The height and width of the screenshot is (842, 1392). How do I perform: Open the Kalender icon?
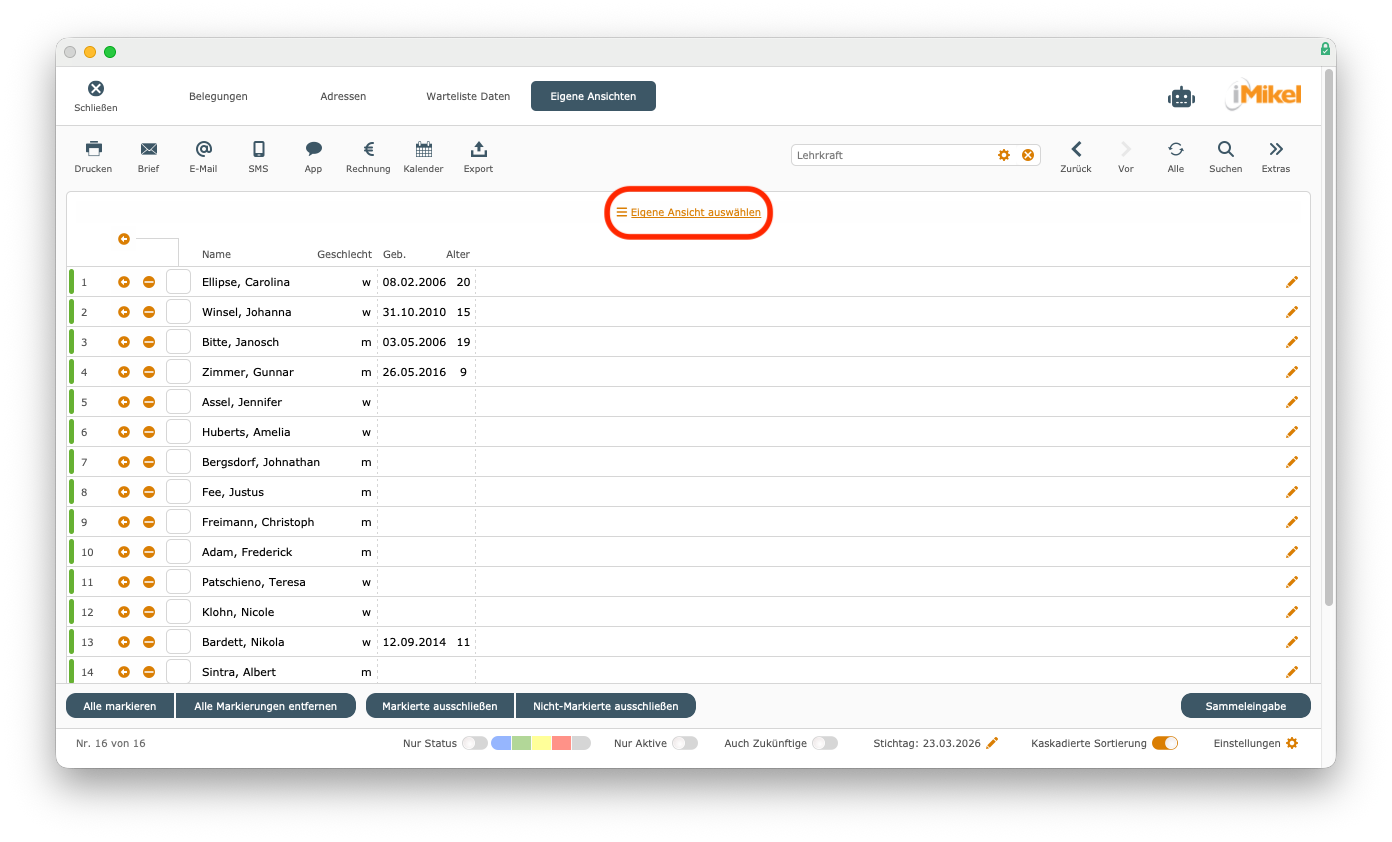click(x=423, y=149)
